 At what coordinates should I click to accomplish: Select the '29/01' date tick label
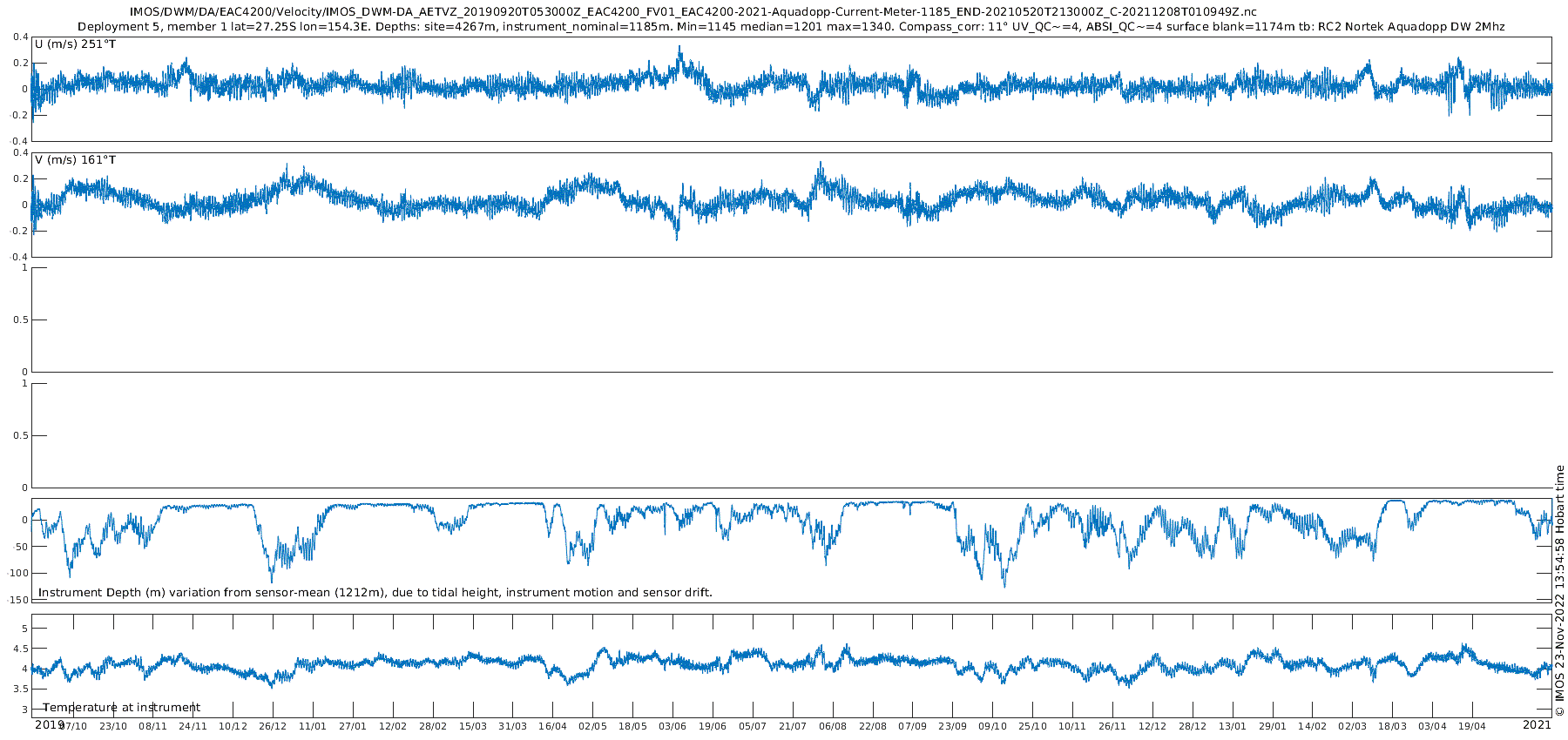pos(1272,726)
